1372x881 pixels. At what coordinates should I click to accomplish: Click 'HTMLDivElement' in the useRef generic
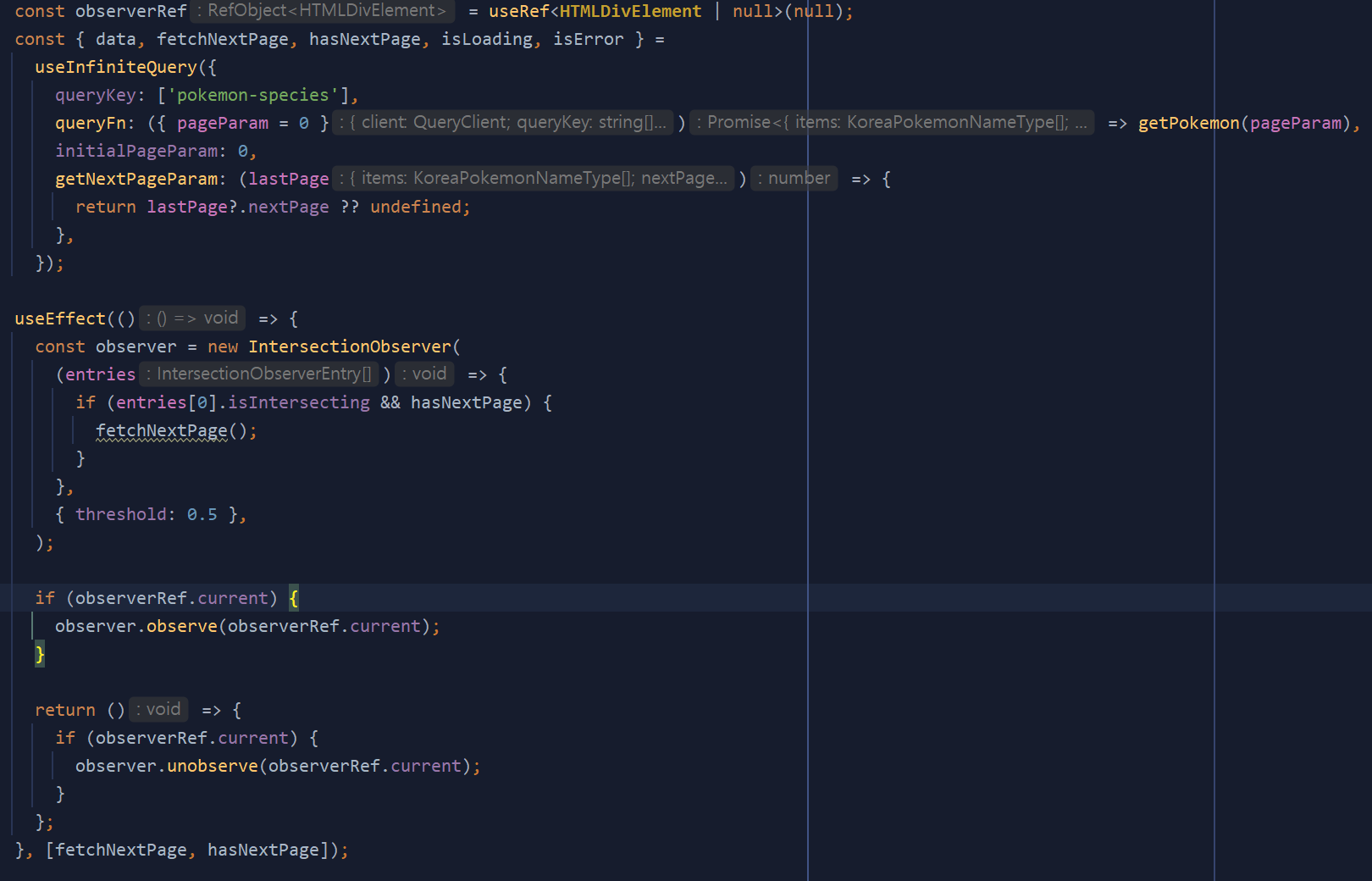click(x=631, y=11)
